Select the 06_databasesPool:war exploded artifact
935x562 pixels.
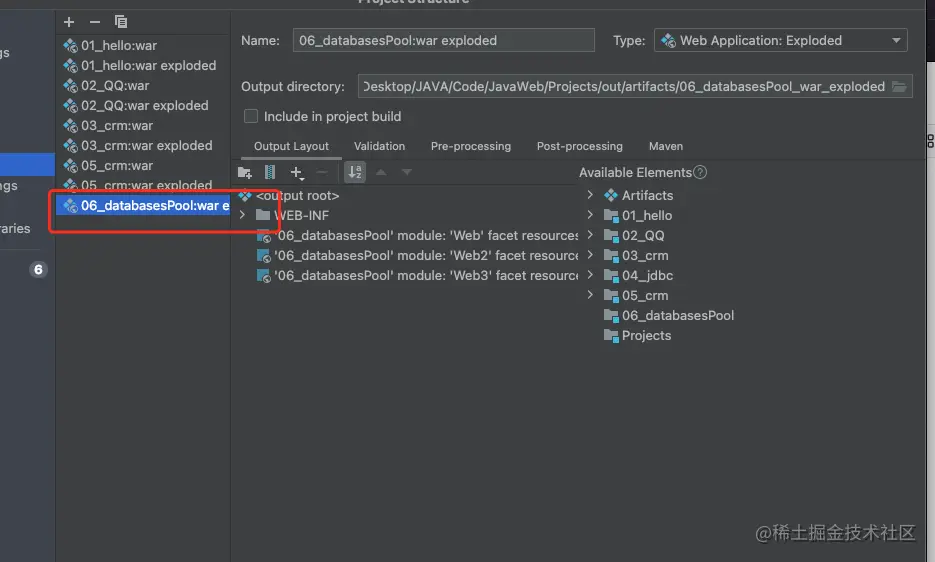pos(143,205)
